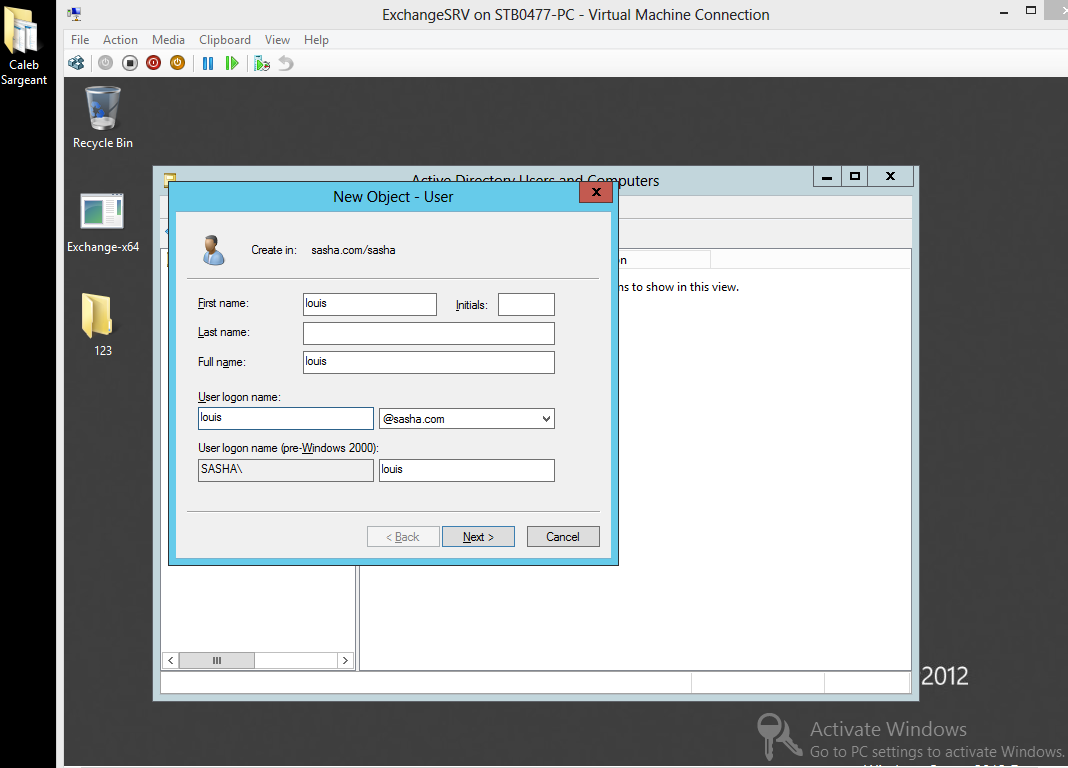Image resolution: width=1068 pixels, height=768 pixels.
Task: Open the Action menu
Action: point(120,39)
